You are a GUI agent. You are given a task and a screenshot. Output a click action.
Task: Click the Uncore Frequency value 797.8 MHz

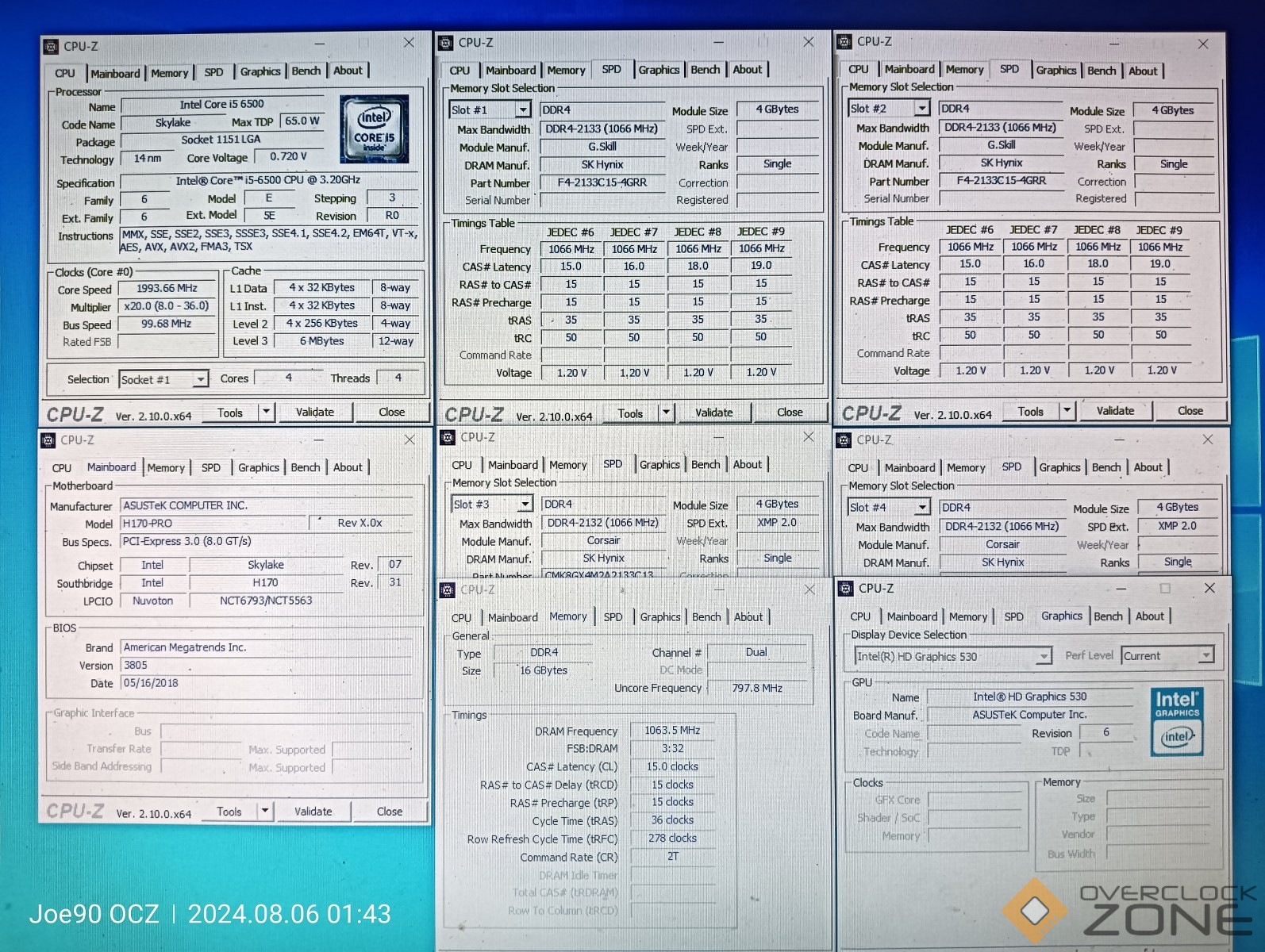point(757,688)
